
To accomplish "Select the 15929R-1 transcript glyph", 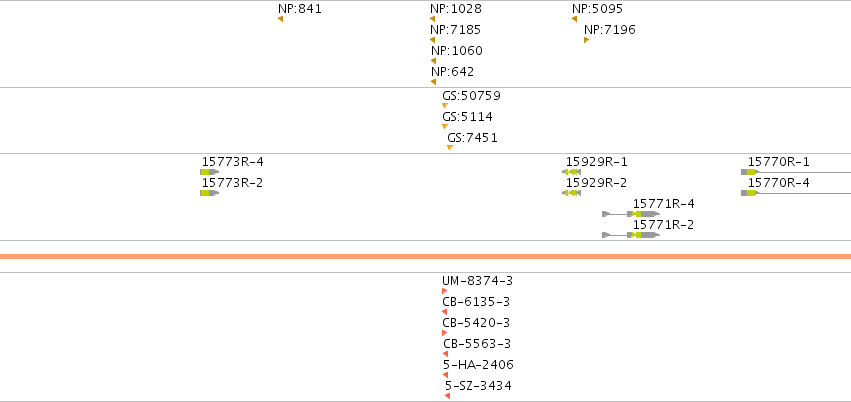I will (571, 172).
